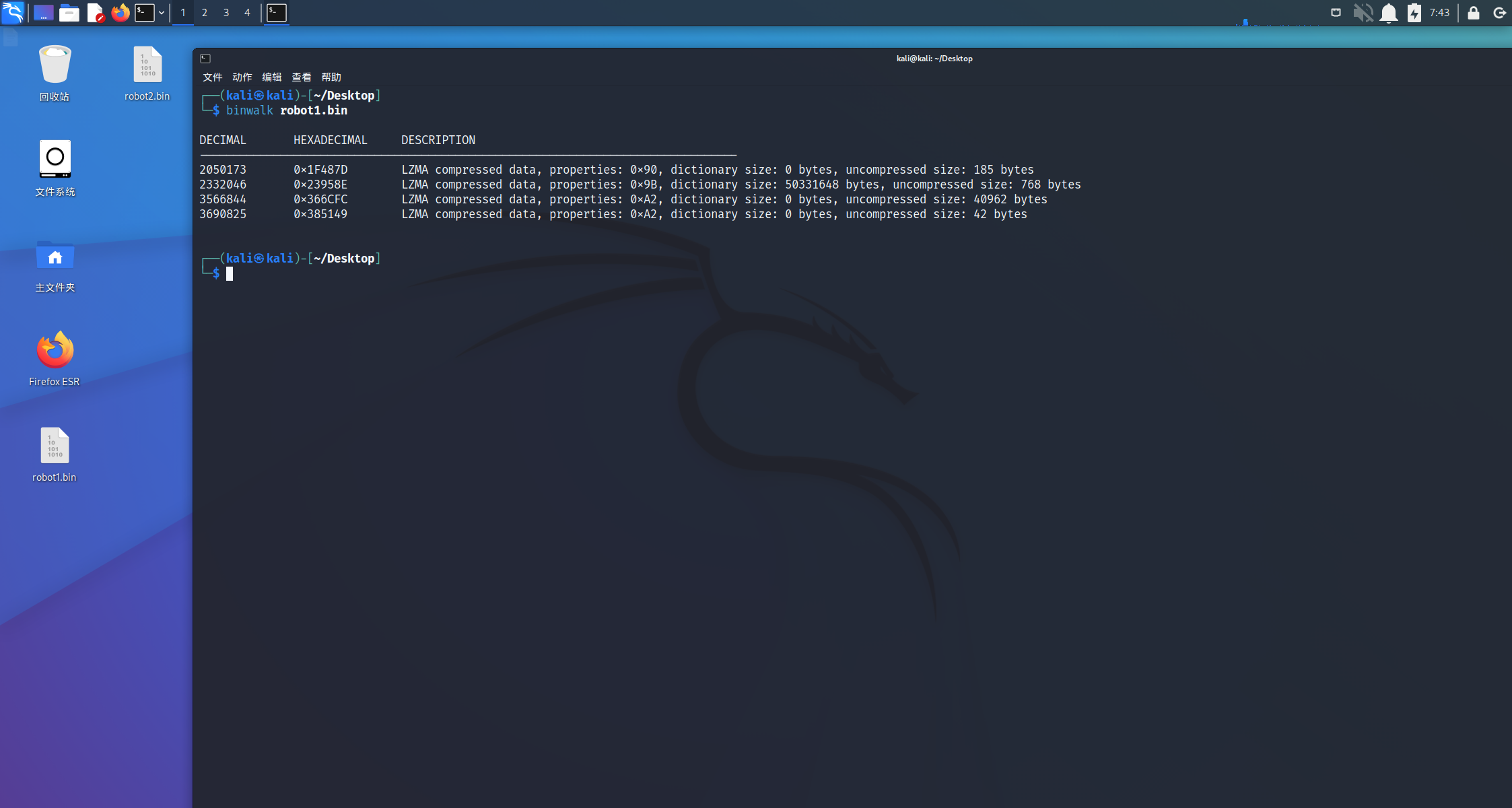The height and width of the screenshot is (808, 1512).
Task: Open the notifications bell
Action: click(1388, 13)
